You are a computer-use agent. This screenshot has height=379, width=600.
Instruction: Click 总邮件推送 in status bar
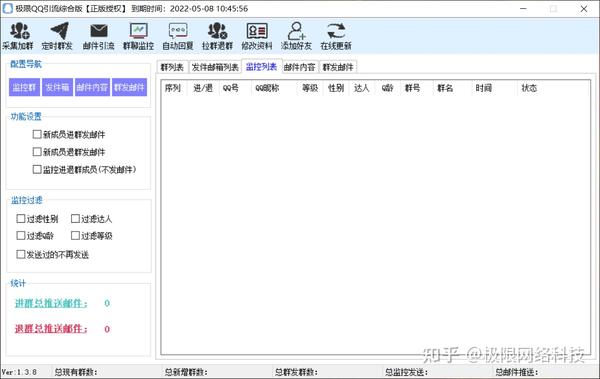[x=517, y=372]
